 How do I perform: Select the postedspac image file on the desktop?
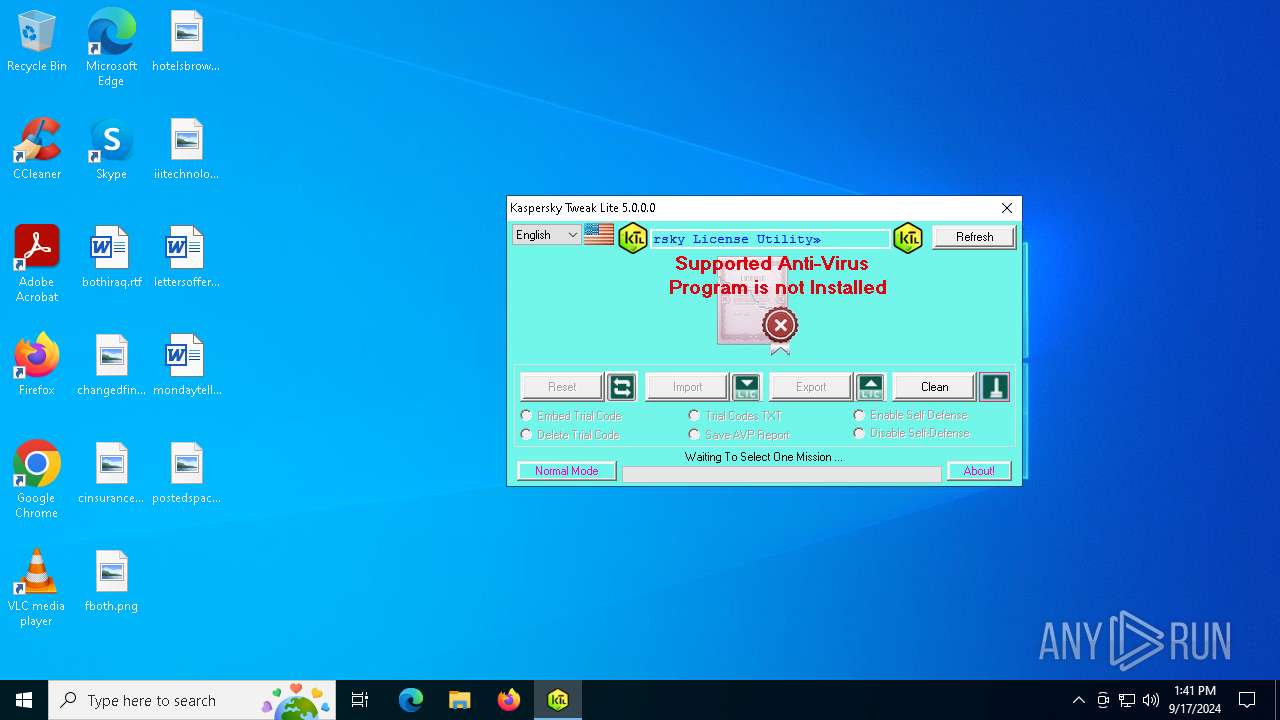click(x=186, y=474)
